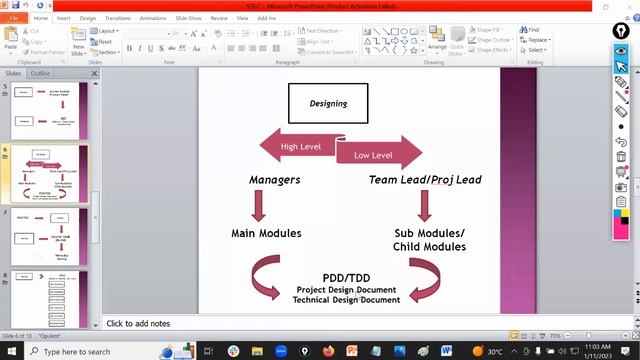Click the PowerPoint Help question mark
This screenshot has width=640, height=360.
[x=636, y=18]
